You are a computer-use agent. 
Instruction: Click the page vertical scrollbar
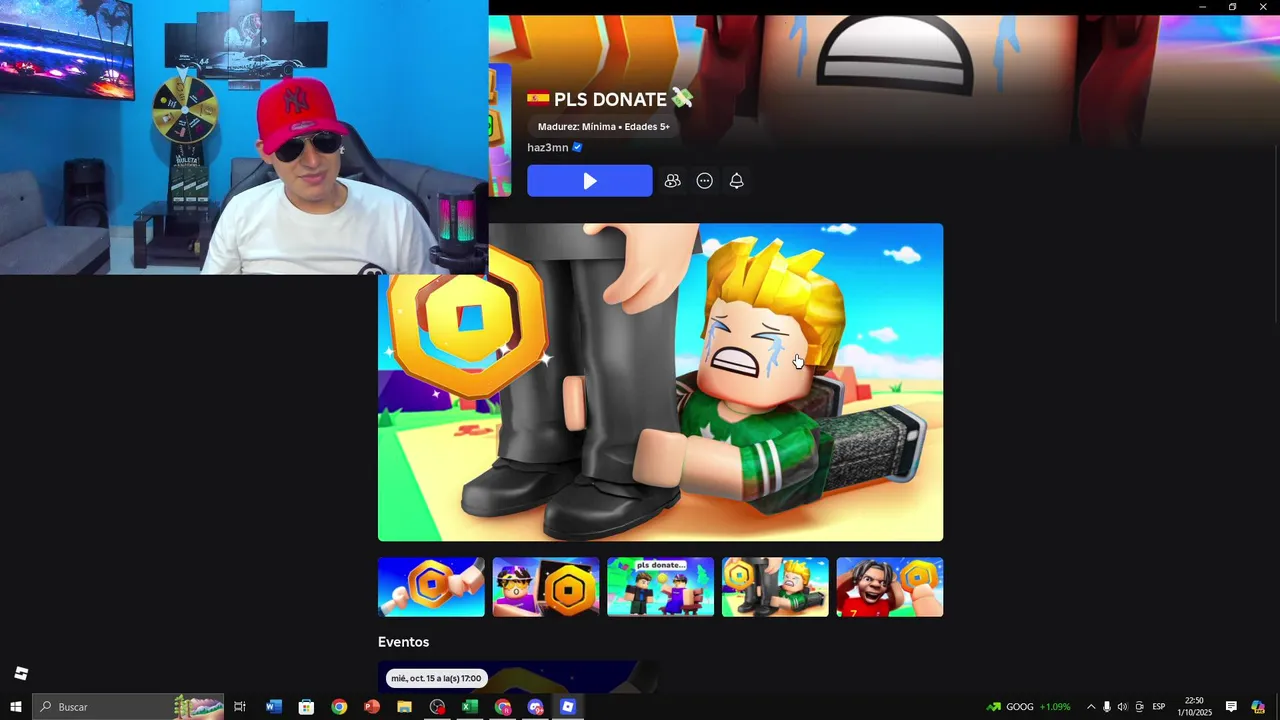[1275, 235]
